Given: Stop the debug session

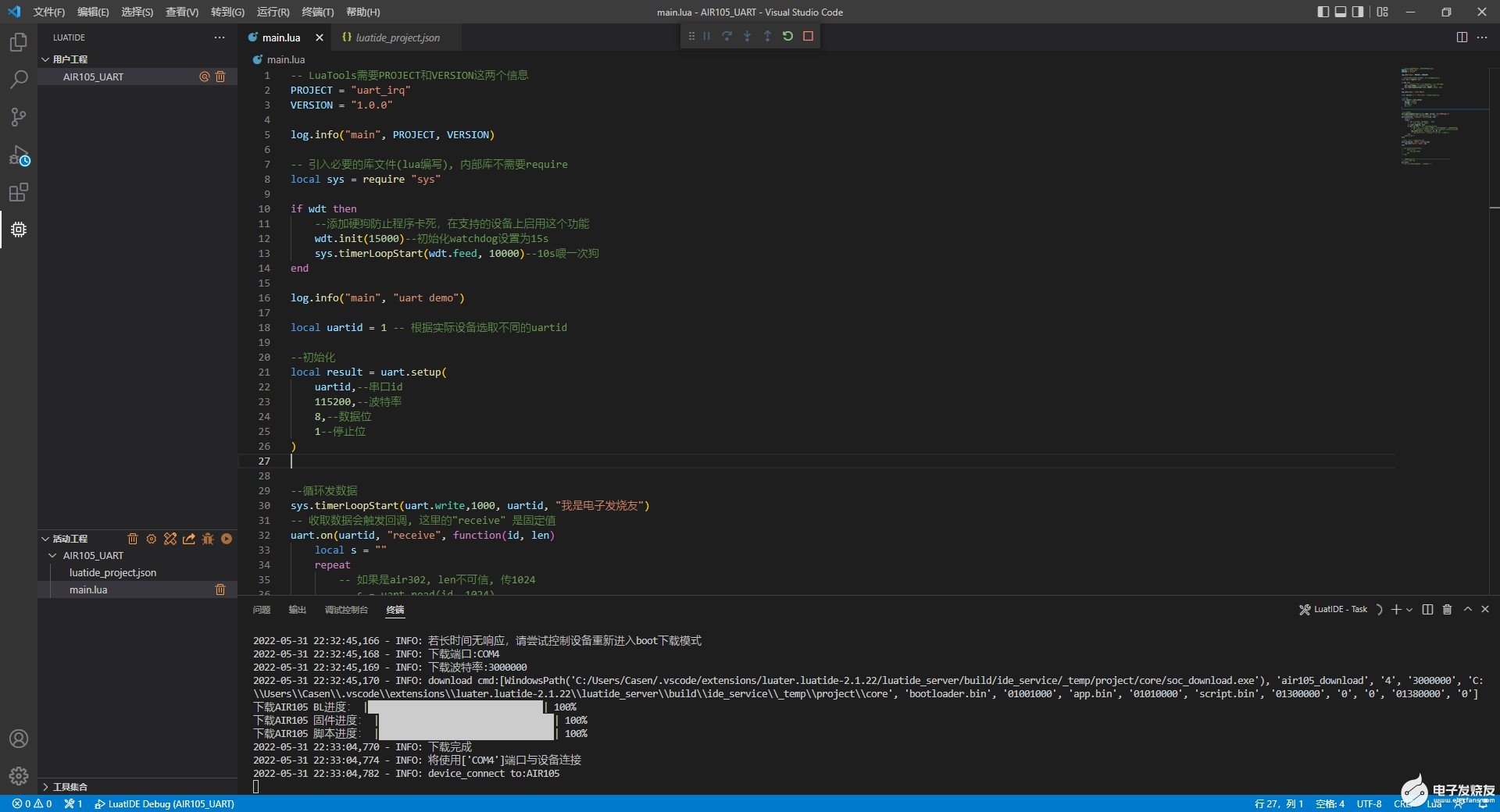Looking at the screenshot, I should (808, 36).
